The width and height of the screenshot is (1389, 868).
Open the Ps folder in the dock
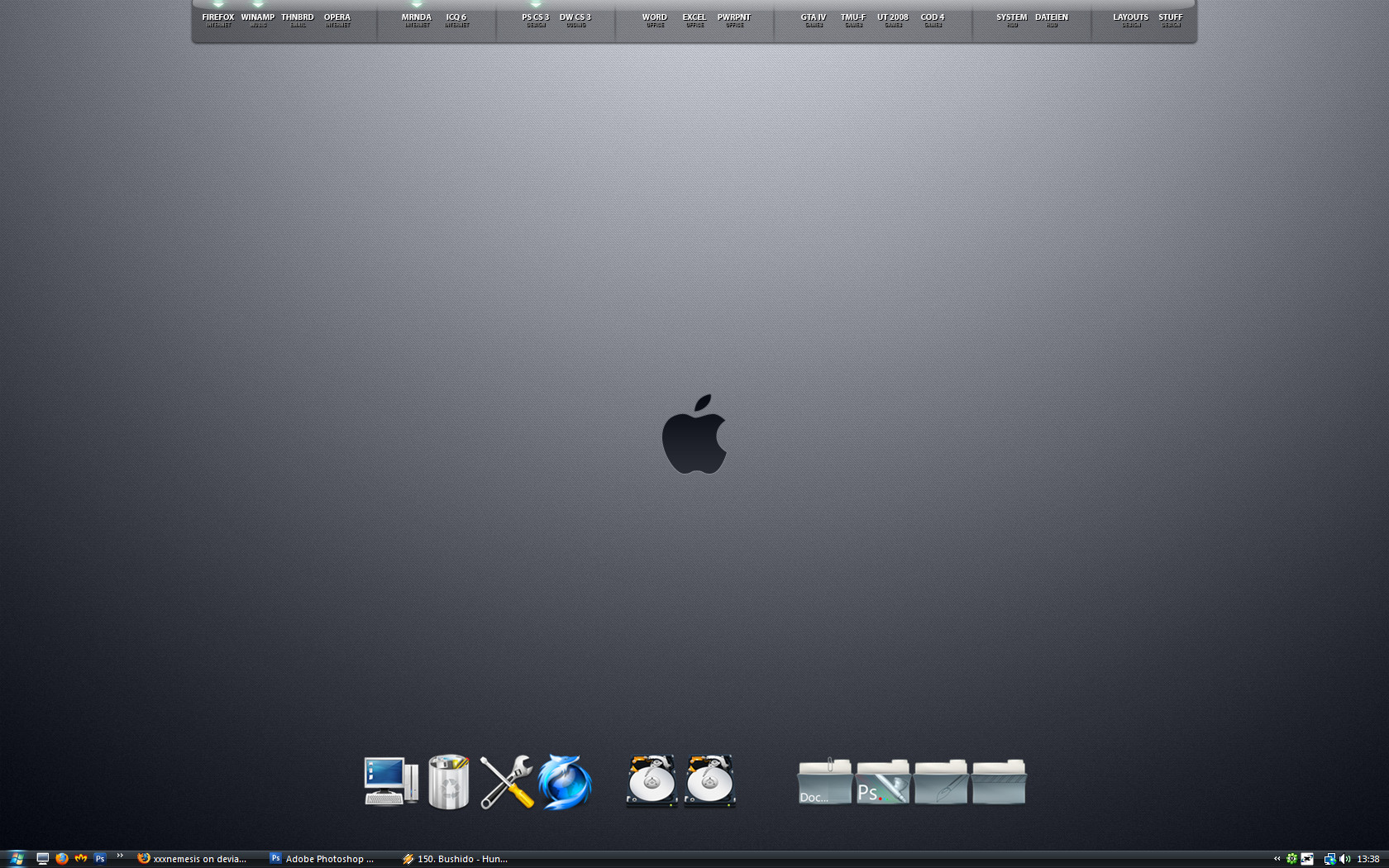(883, 781)
